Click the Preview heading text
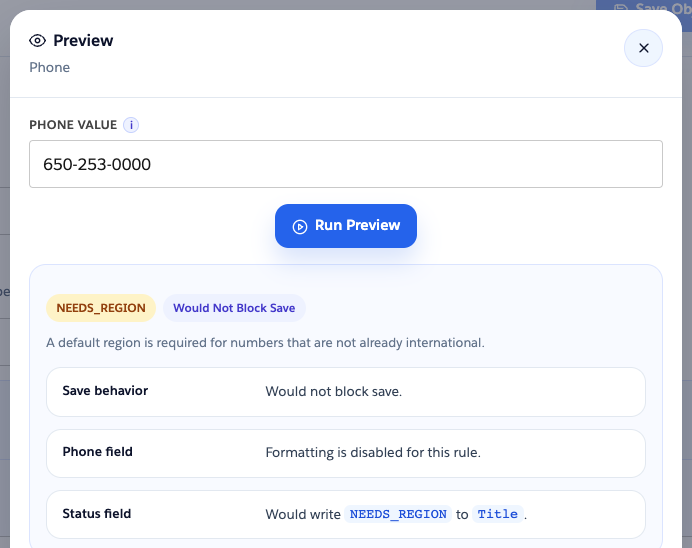This screenshot has width=692, height=548. click(x=83, y=41)
